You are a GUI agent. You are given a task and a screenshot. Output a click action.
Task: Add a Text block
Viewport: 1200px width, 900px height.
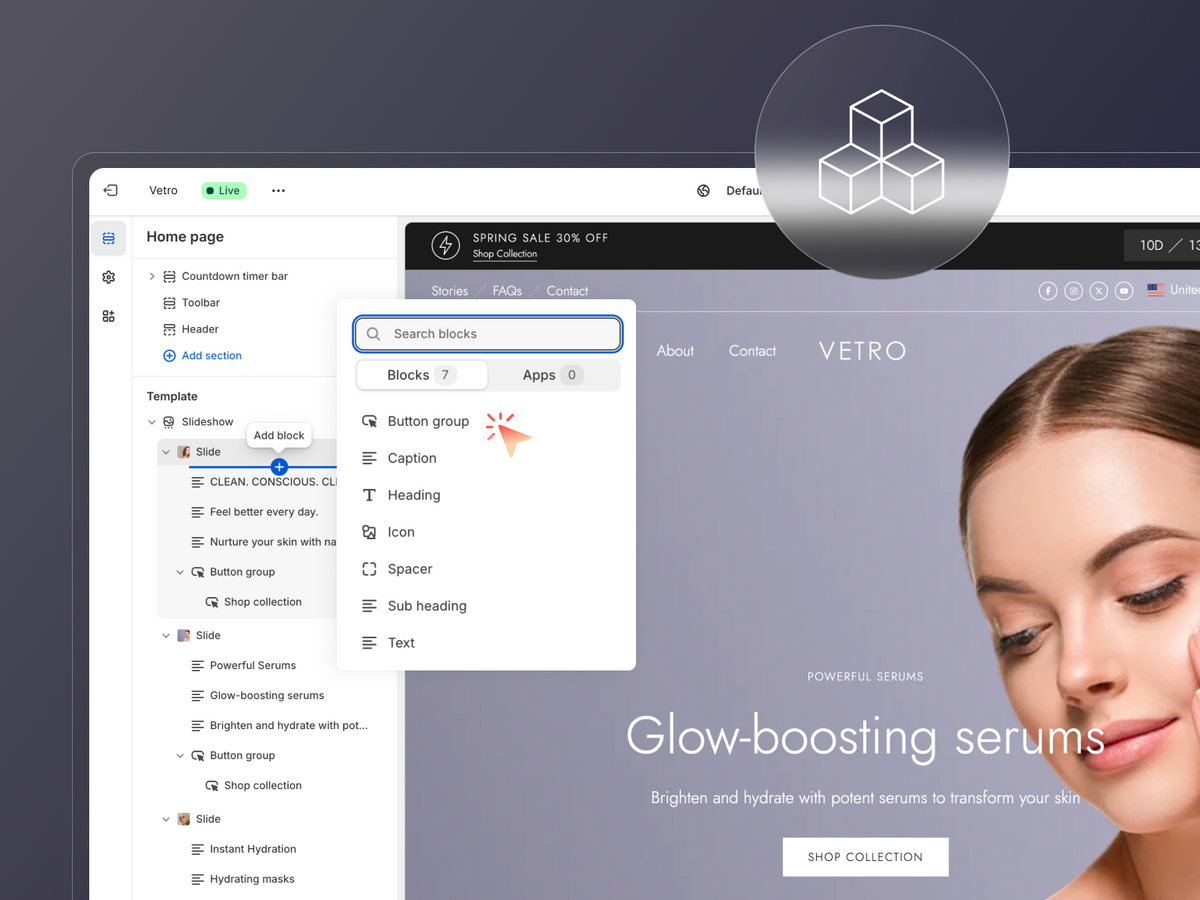coord(401,643)
